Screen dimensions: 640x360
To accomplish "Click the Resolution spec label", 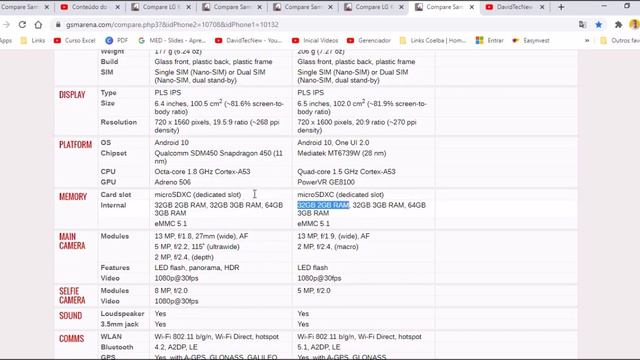I will (119, 122).
